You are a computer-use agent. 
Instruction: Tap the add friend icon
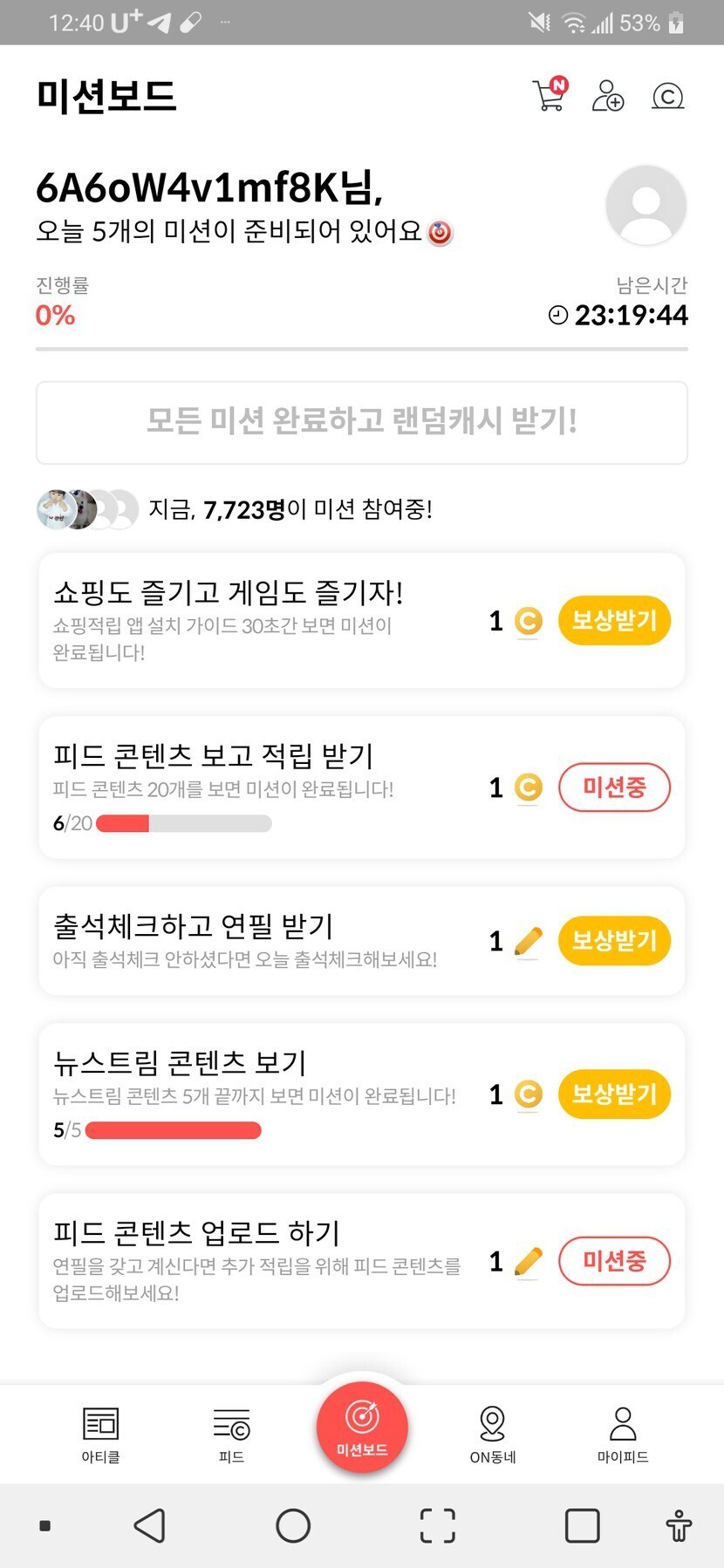[x=608, y=95]
